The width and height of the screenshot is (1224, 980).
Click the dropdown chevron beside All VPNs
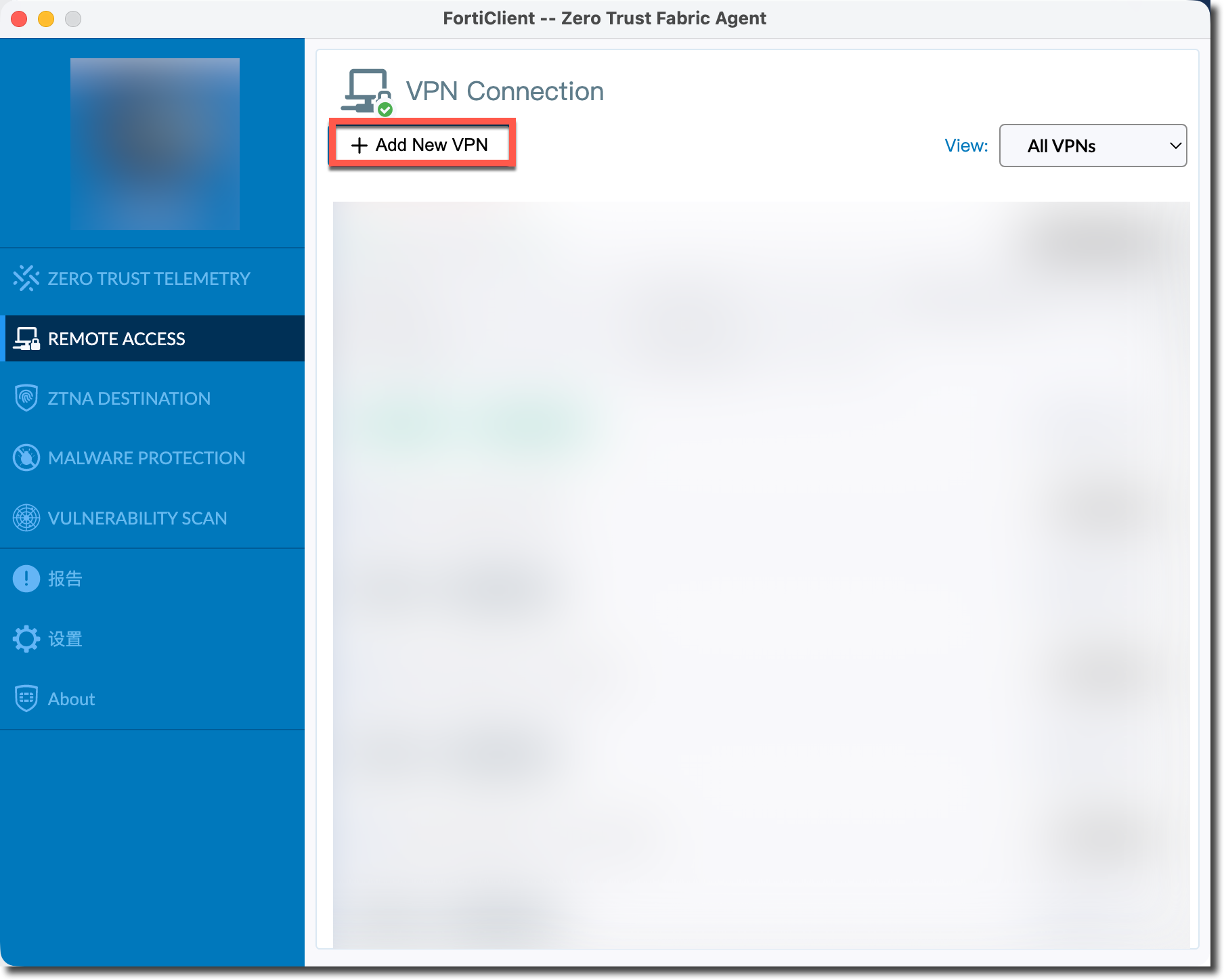tap(1175, 146)
